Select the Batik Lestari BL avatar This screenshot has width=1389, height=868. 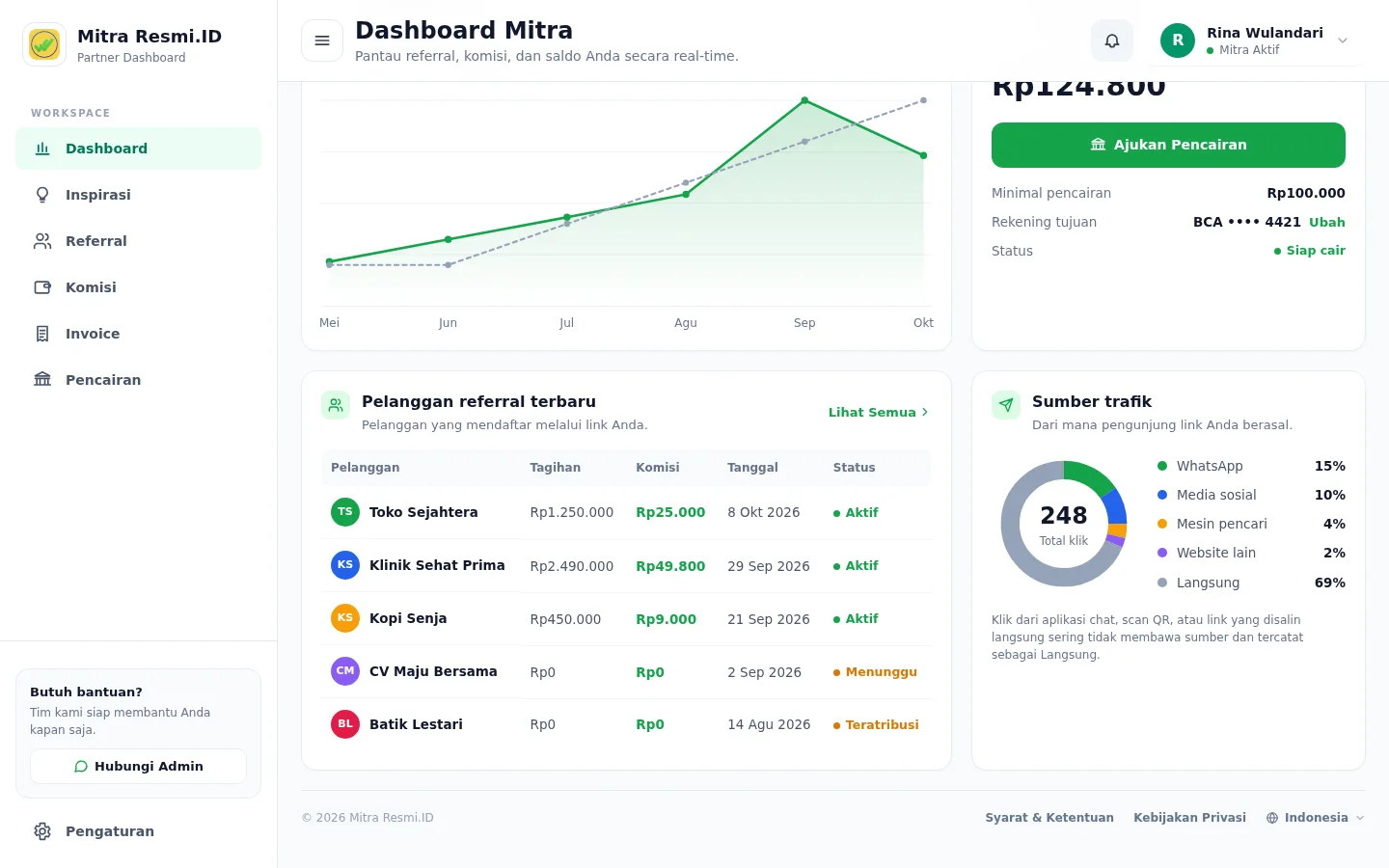(345, 724)
